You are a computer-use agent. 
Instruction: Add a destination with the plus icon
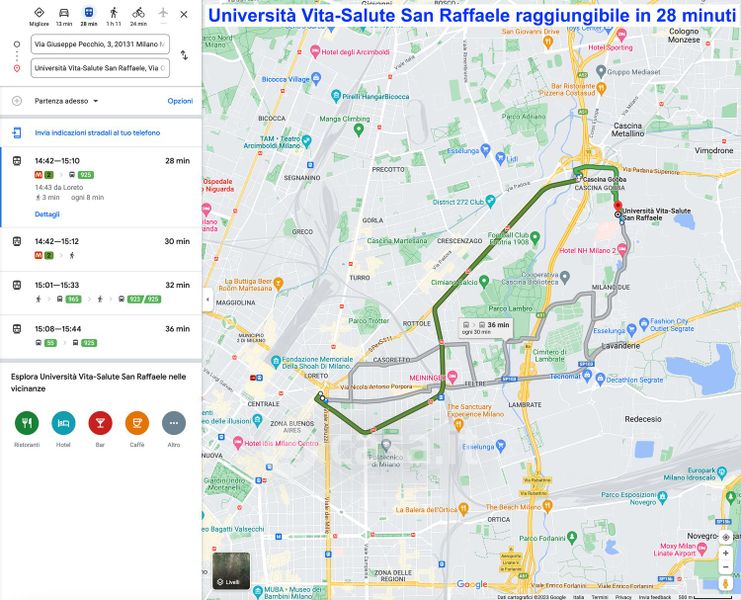click(17, 101)
